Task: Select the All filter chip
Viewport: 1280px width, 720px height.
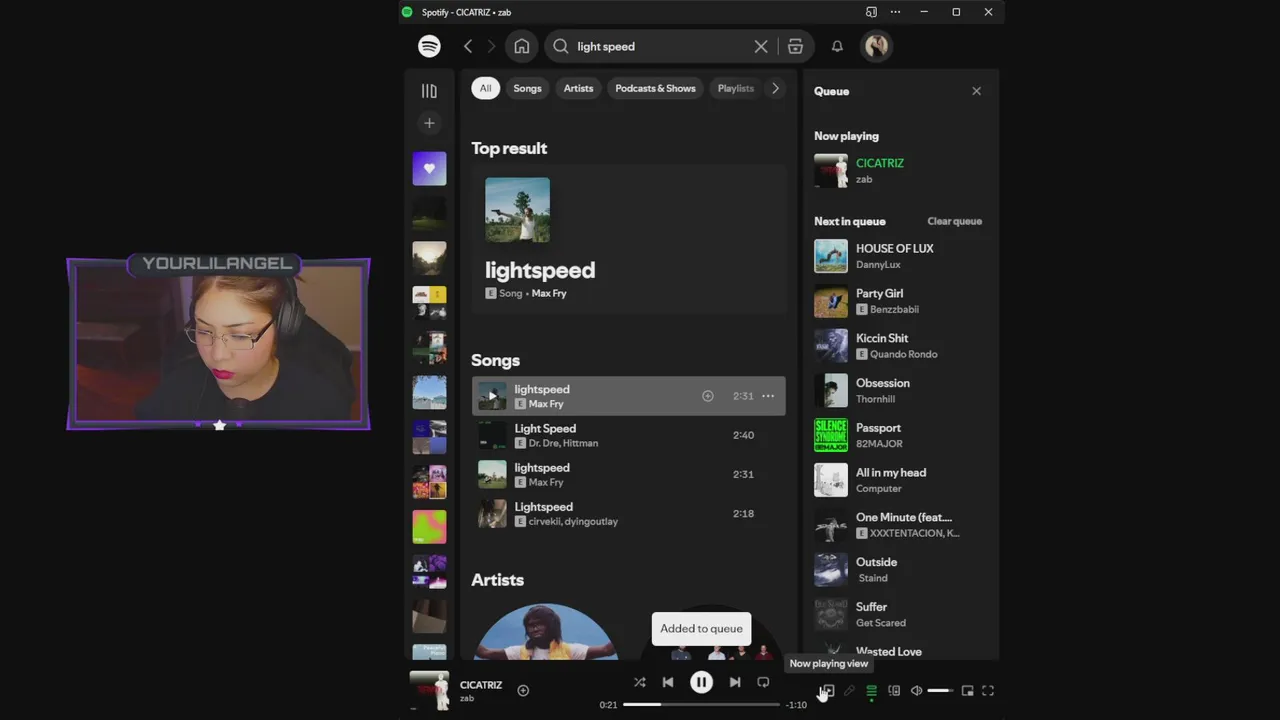Action: (485, 88)
